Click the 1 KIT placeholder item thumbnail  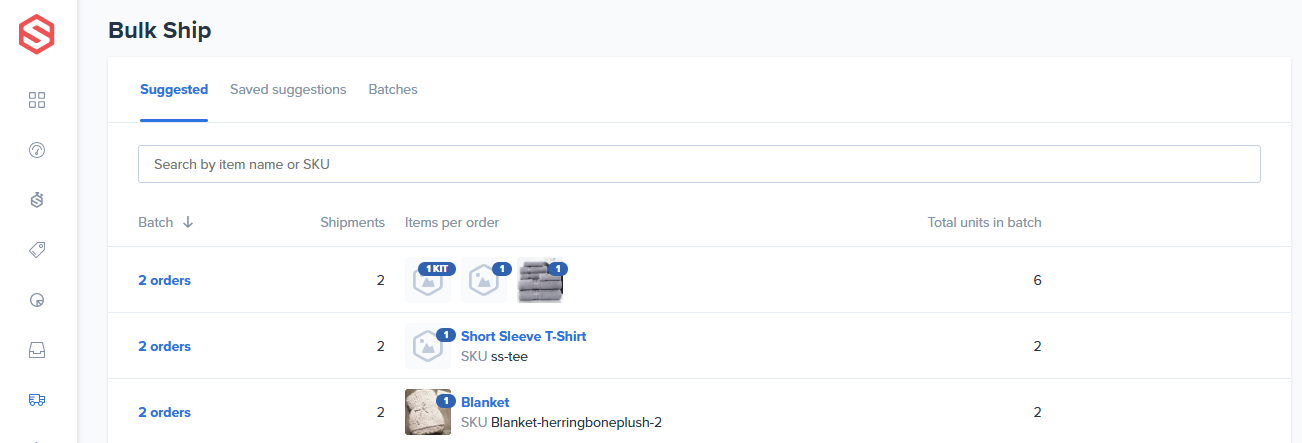click(x=428, y=282)
